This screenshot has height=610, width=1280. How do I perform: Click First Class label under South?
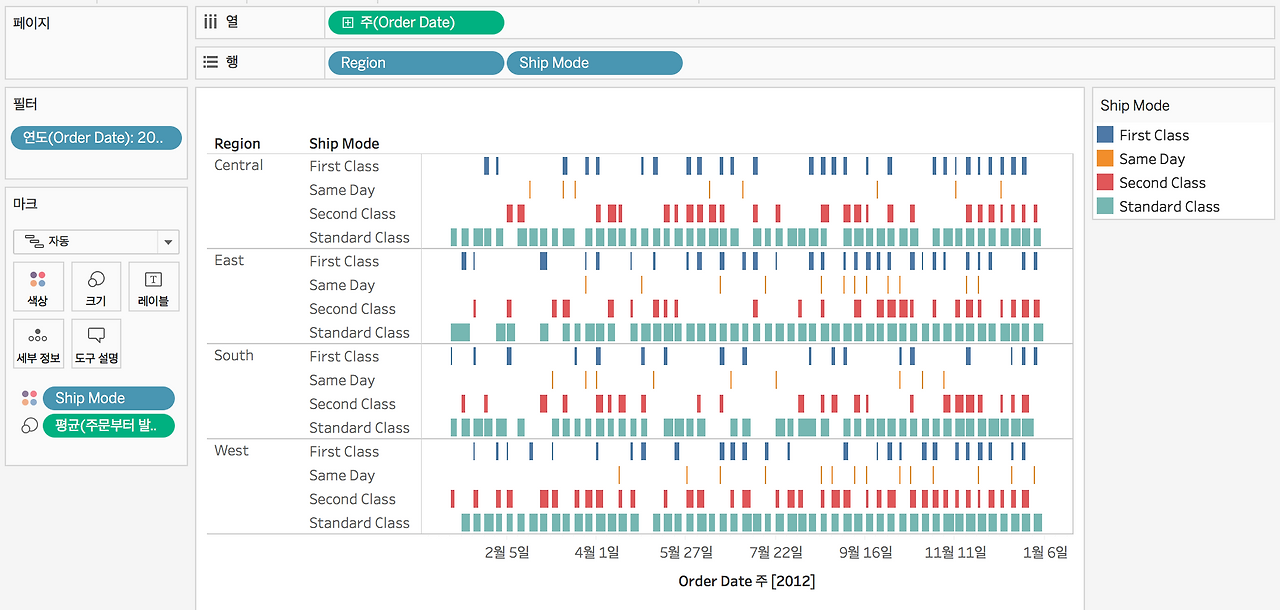click(344, 356)
